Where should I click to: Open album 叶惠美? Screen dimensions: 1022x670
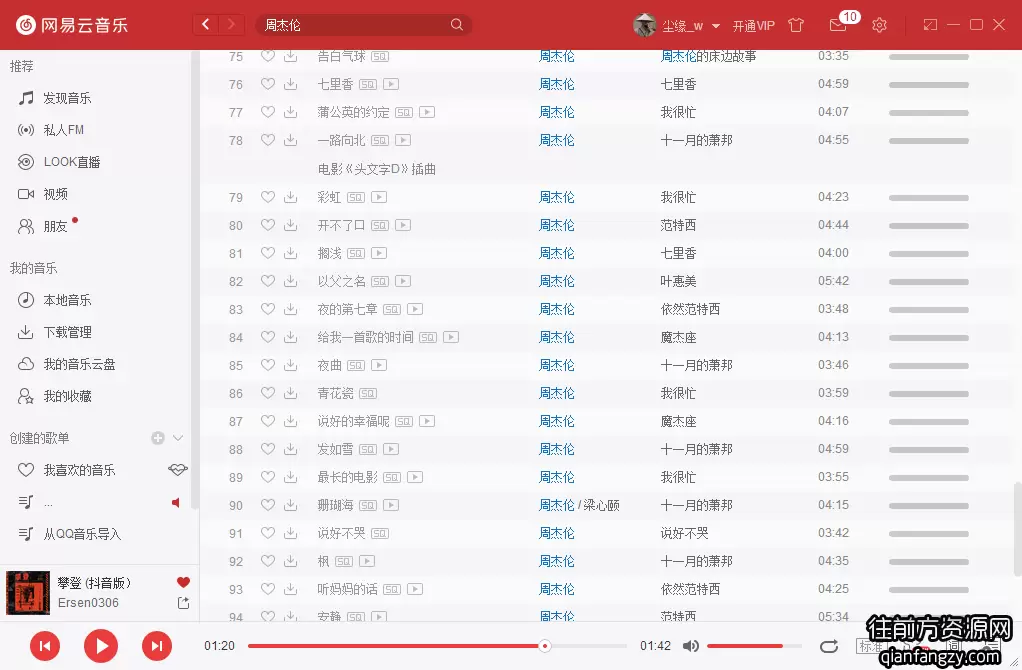[x=679, y=281]
